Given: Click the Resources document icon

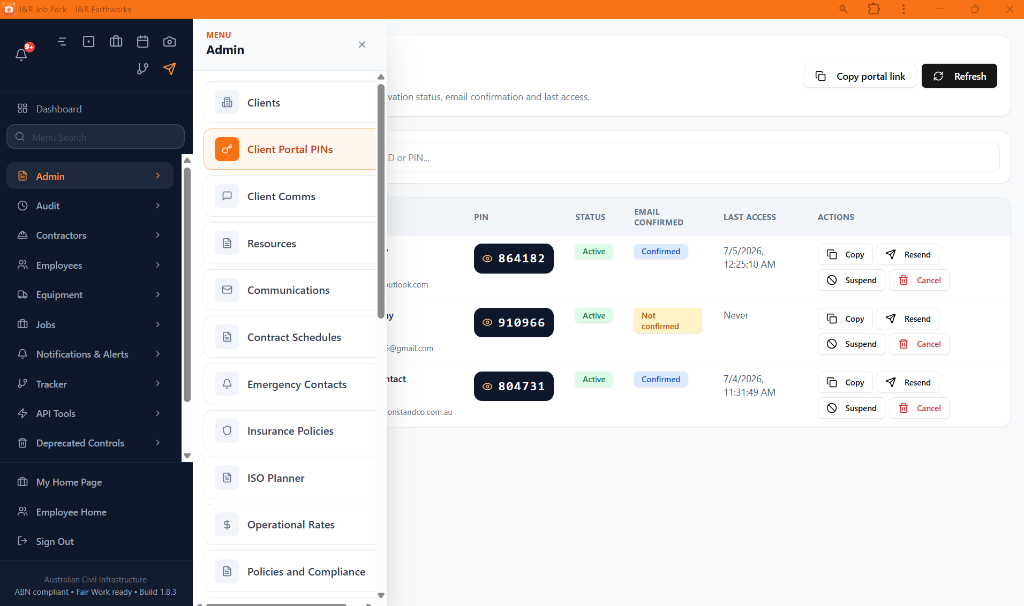Looking at the screenshot, I should point(227,243).
